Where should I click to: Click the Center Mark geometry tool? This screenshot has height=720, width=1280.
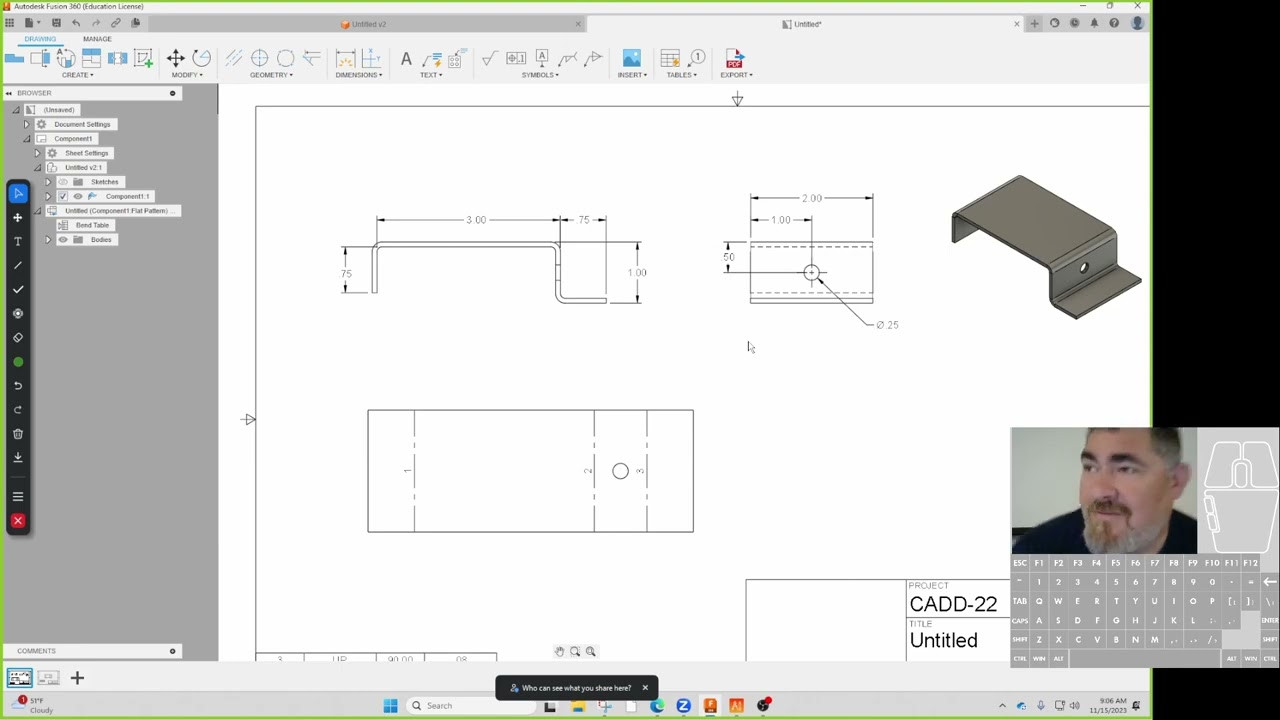coord(260,59)
